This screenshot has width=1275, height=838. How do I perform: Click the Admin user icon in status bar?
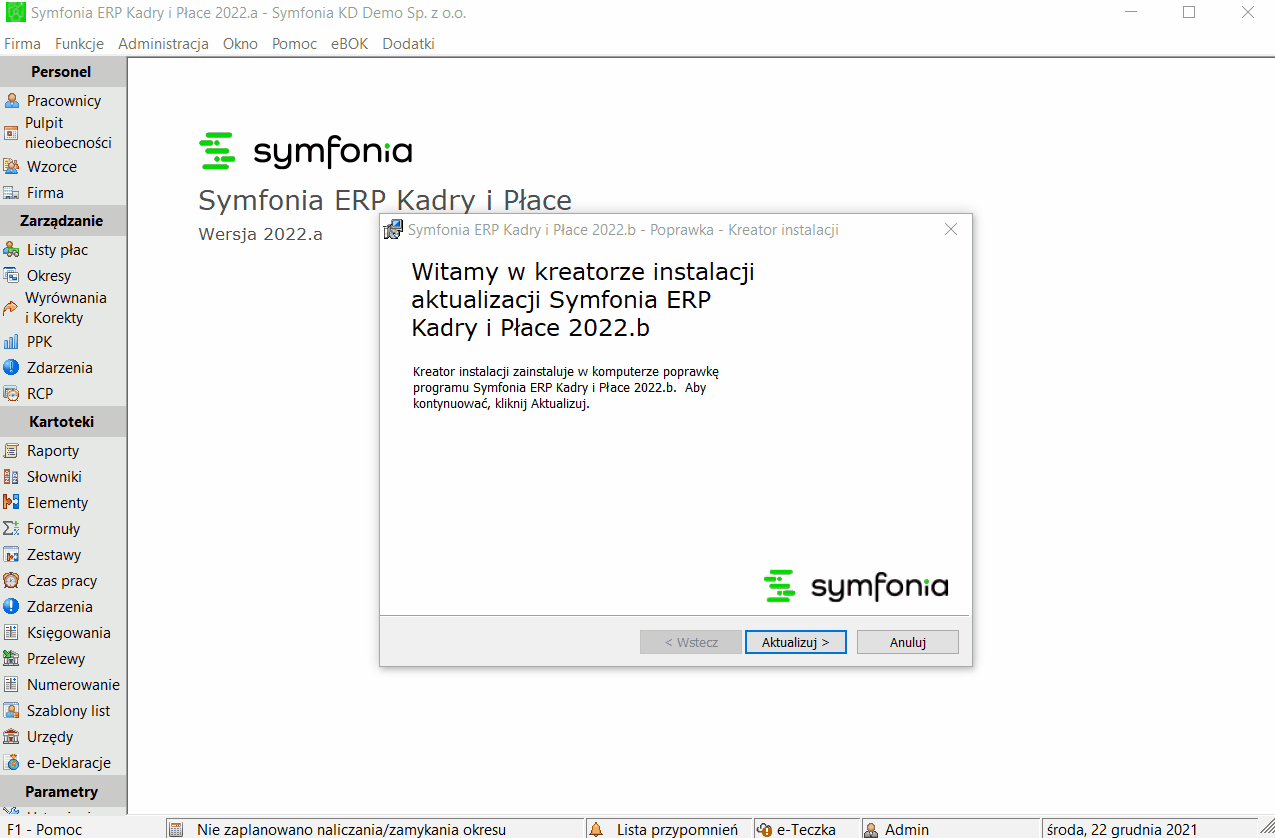871,829
